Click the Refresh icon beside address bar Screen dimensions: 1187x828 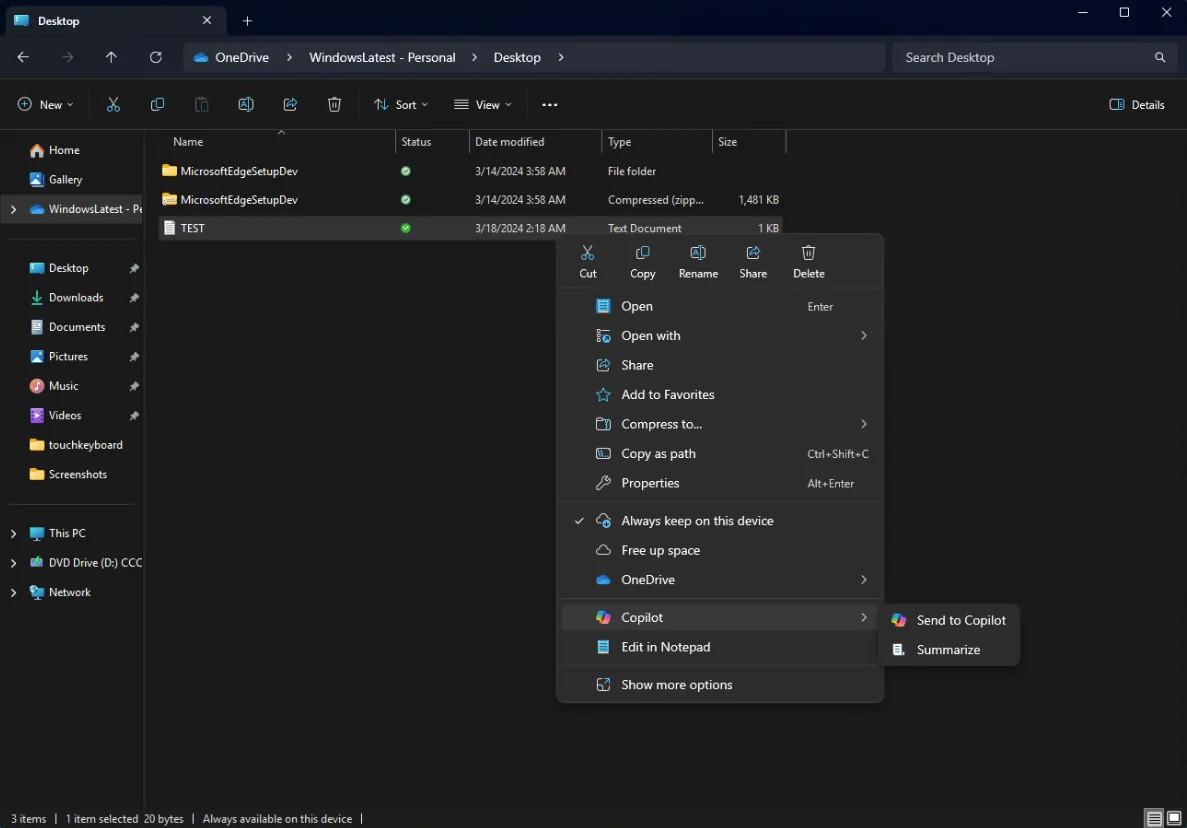click(155, 58)
